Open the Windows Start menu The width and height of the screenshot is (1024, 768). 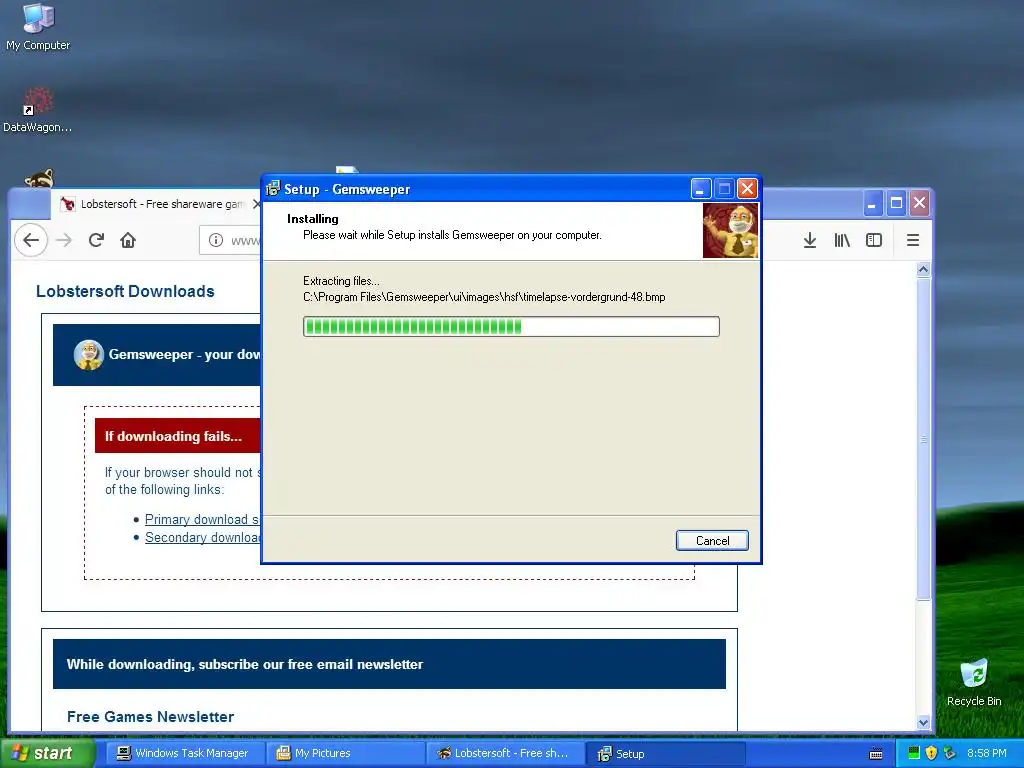(x=47, y=753)
